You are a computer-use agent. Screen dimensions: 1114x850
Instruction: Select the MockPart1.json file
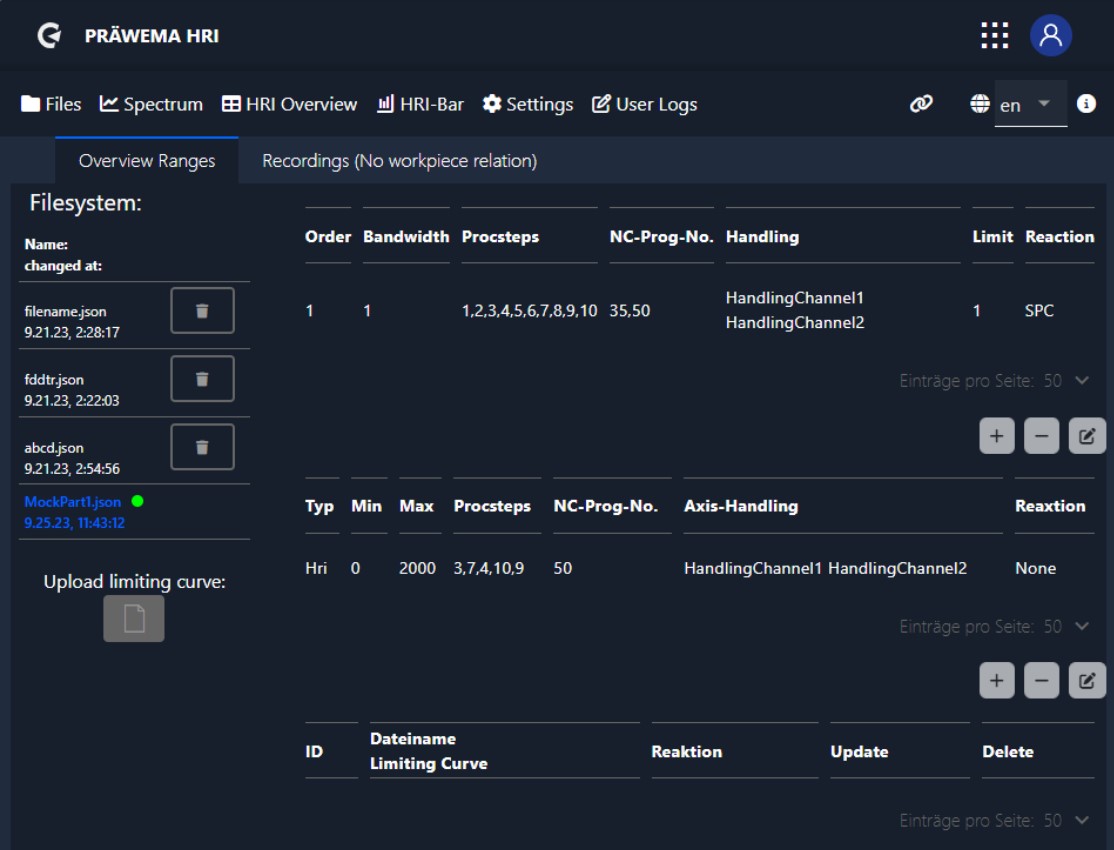coord(73,502)
